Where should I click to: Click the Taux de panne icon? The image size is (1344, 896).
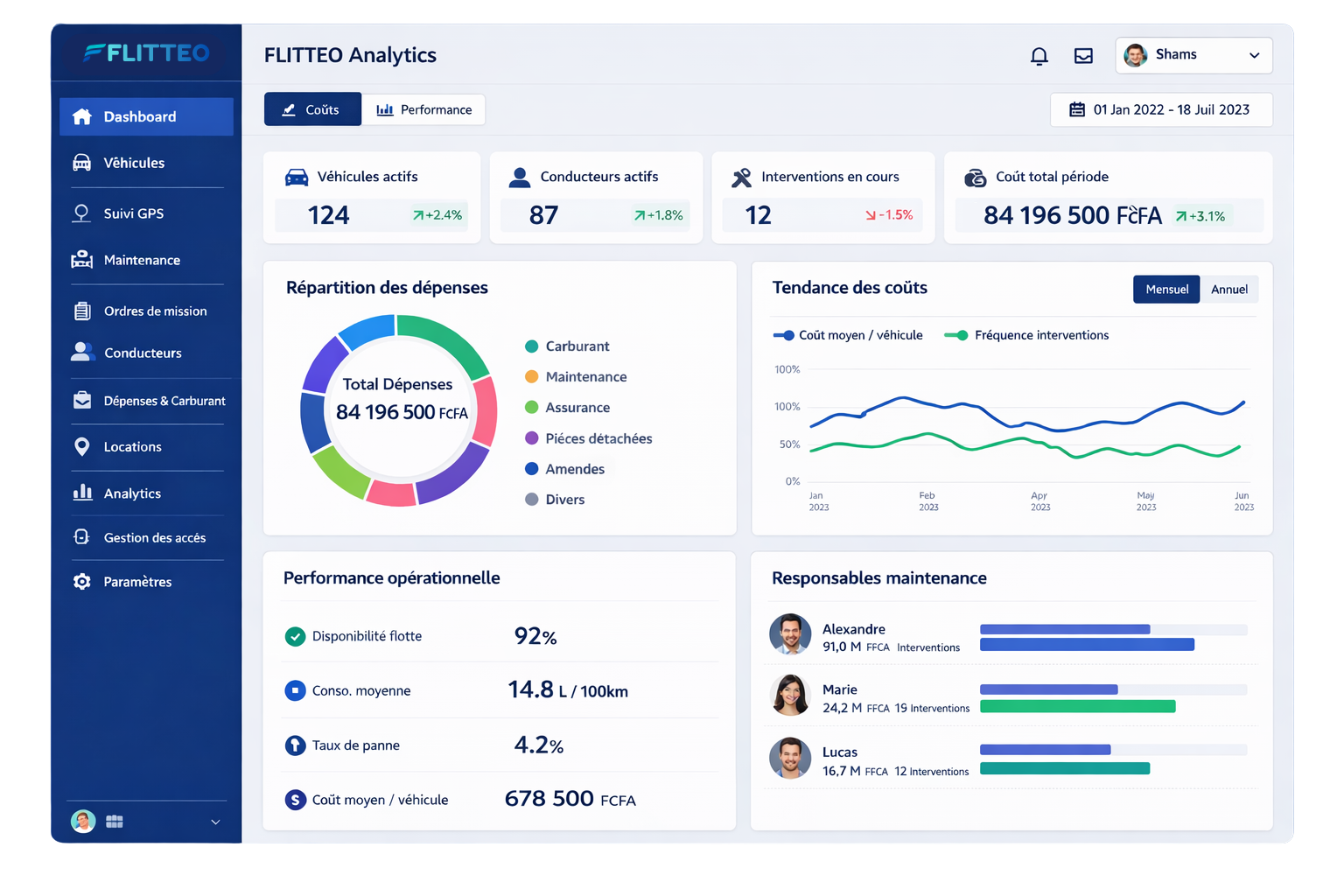coord(295,745)
